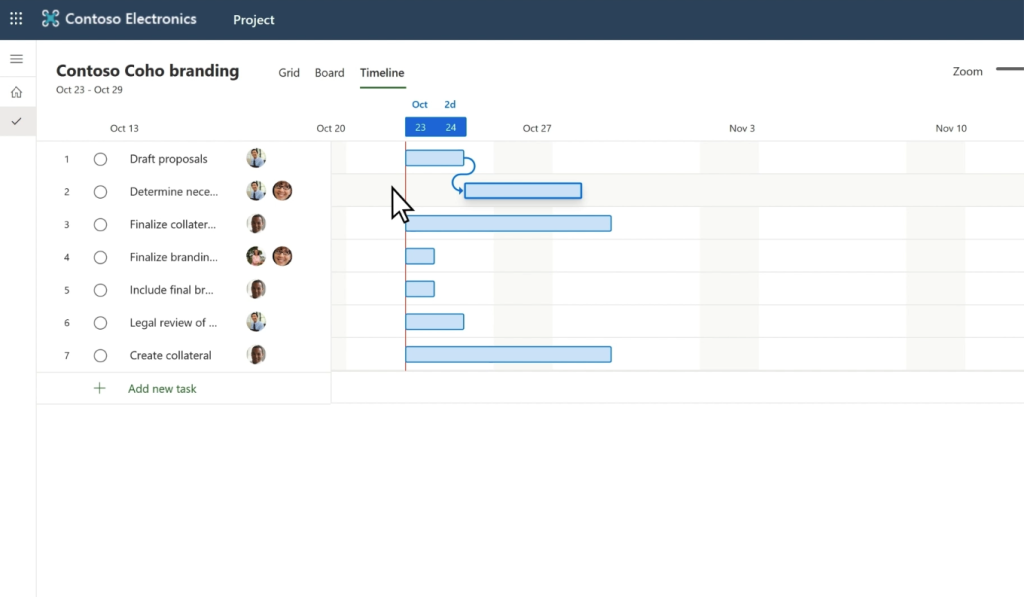
Task: Open Mitchell's avatar on Draft proposals
Action: 256,158
